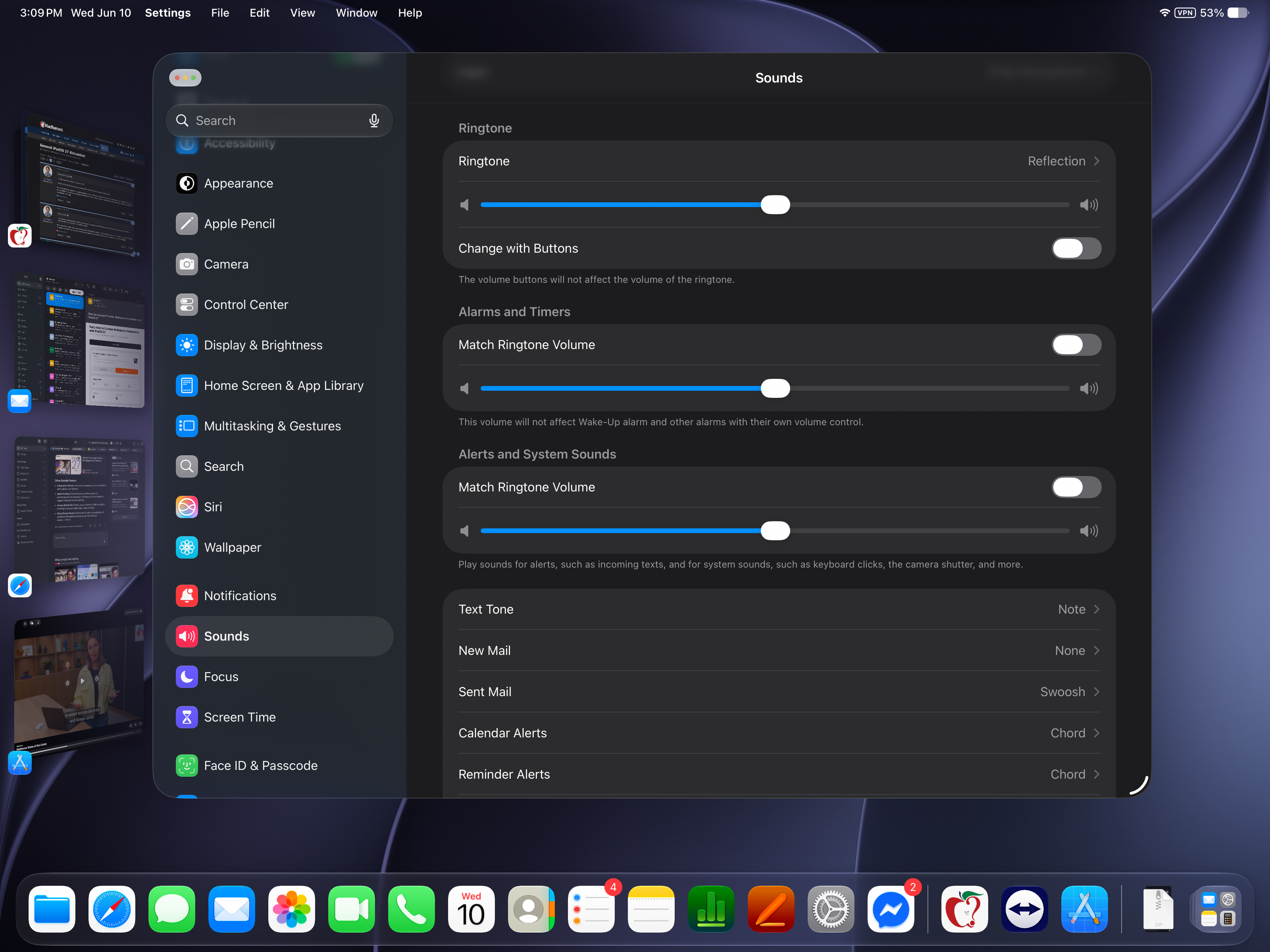This screenshot has width=1270, height=952.
Task: Open Siri settings icon
Action: point(187,507)
